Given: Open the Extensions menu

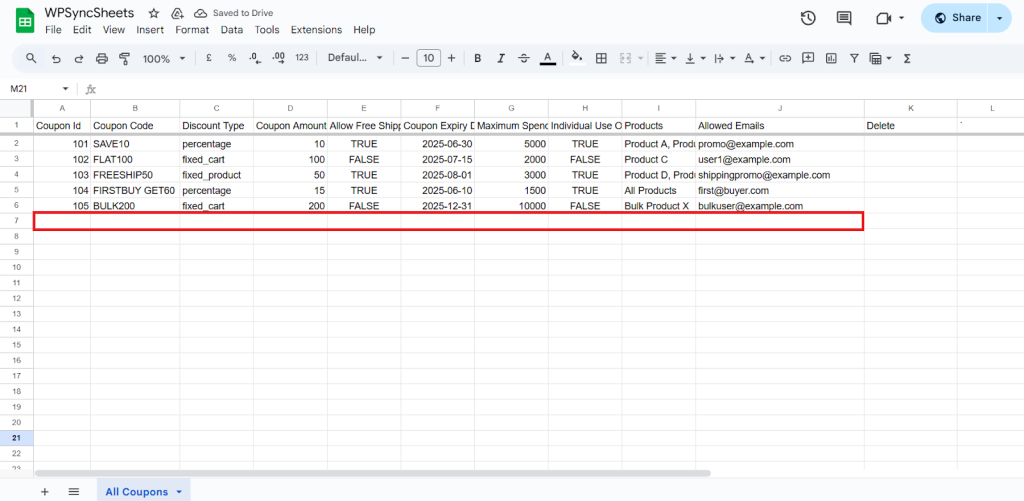Looking at the screenshot, I should (316, 29).
